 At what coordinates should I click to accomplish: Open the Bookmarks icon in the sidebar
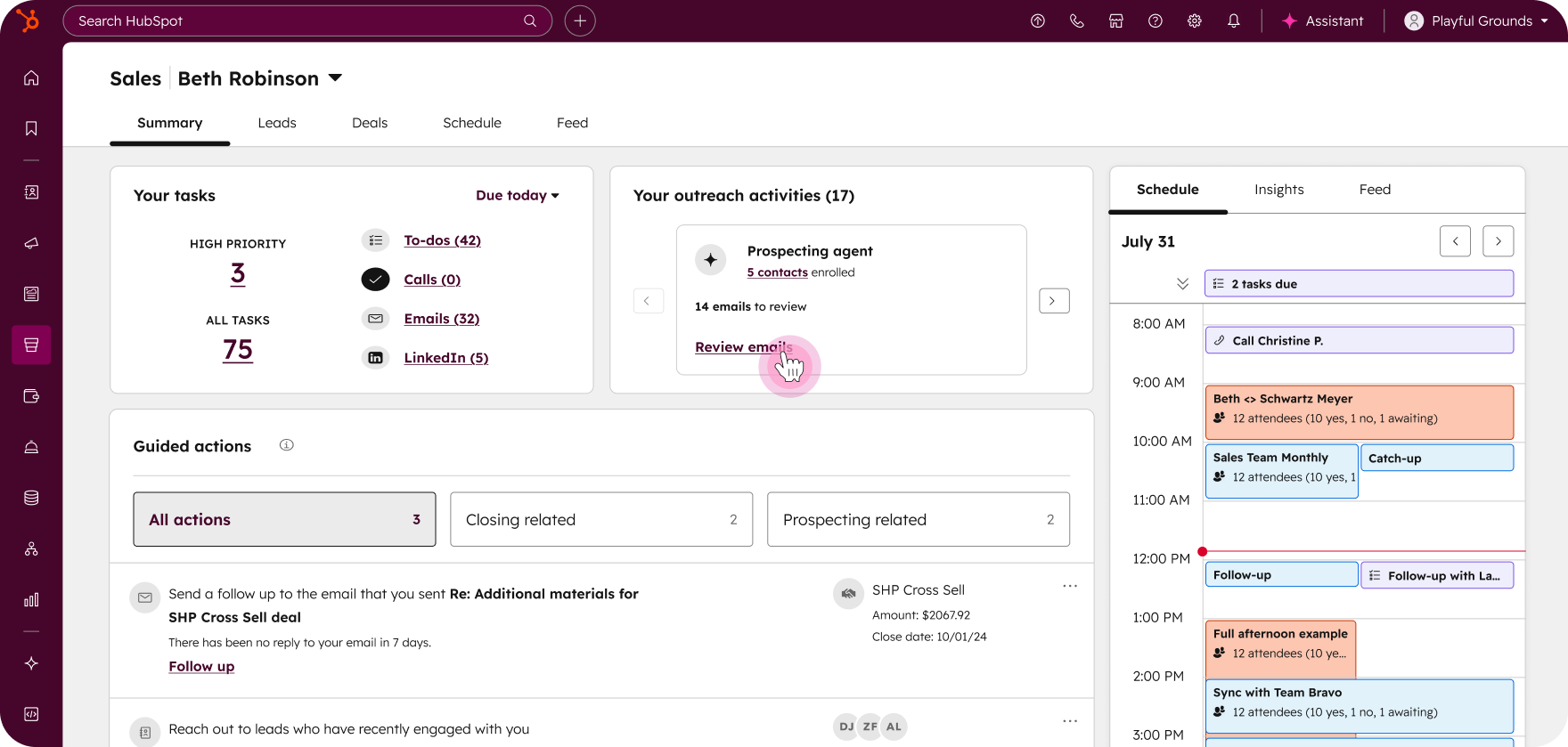(x=31, y=129)
